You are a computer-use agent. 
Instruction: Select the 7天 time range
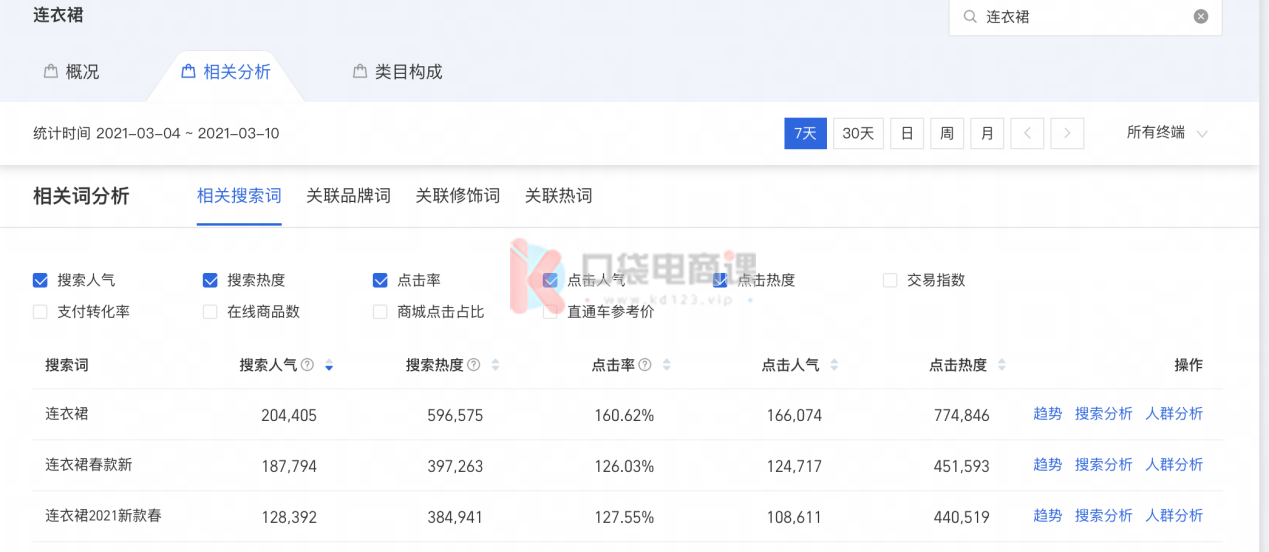[x=805, y=133]
